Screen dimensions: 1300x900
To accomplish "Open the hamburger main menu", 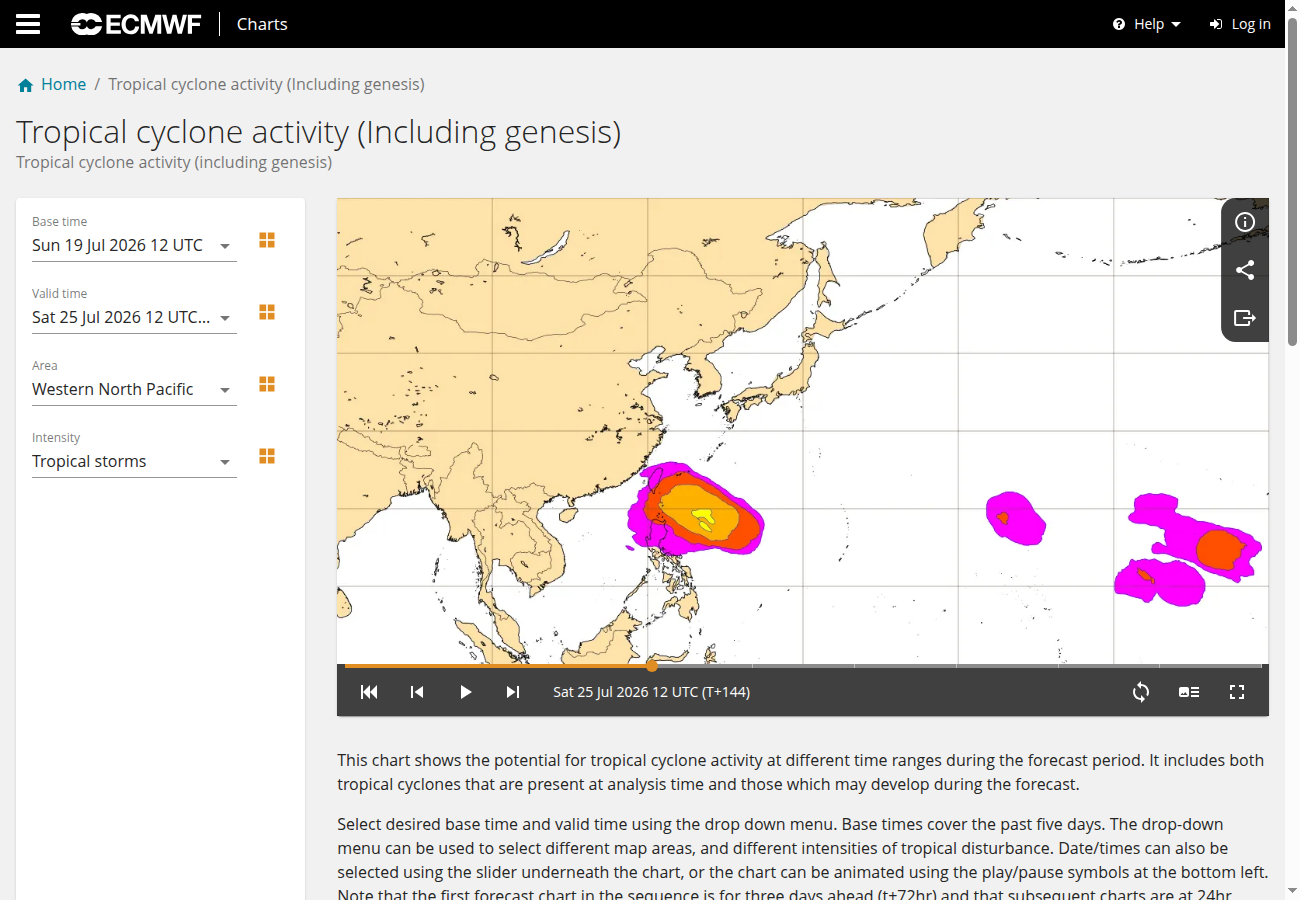I will coord(28,24).
